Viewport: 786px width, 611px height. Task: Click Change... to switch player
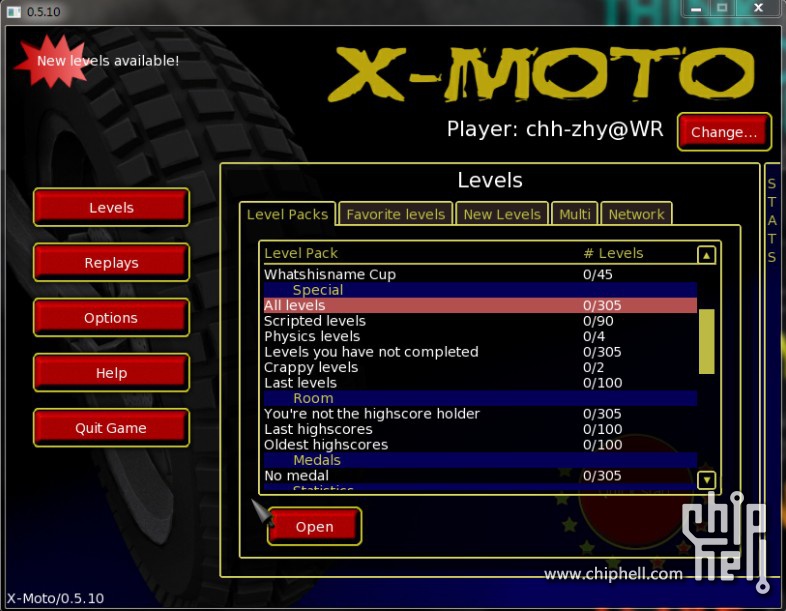724,132
